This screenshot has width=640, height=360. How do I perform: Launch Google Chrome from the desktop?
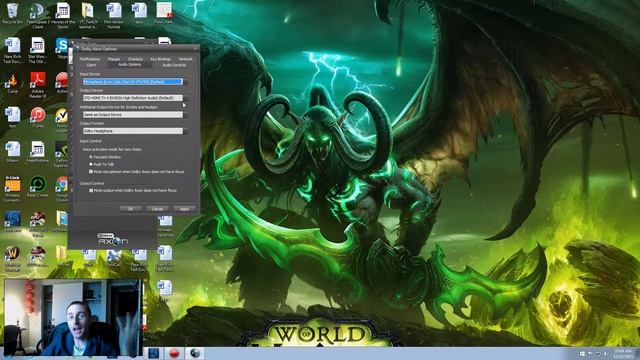coord(62,189)
